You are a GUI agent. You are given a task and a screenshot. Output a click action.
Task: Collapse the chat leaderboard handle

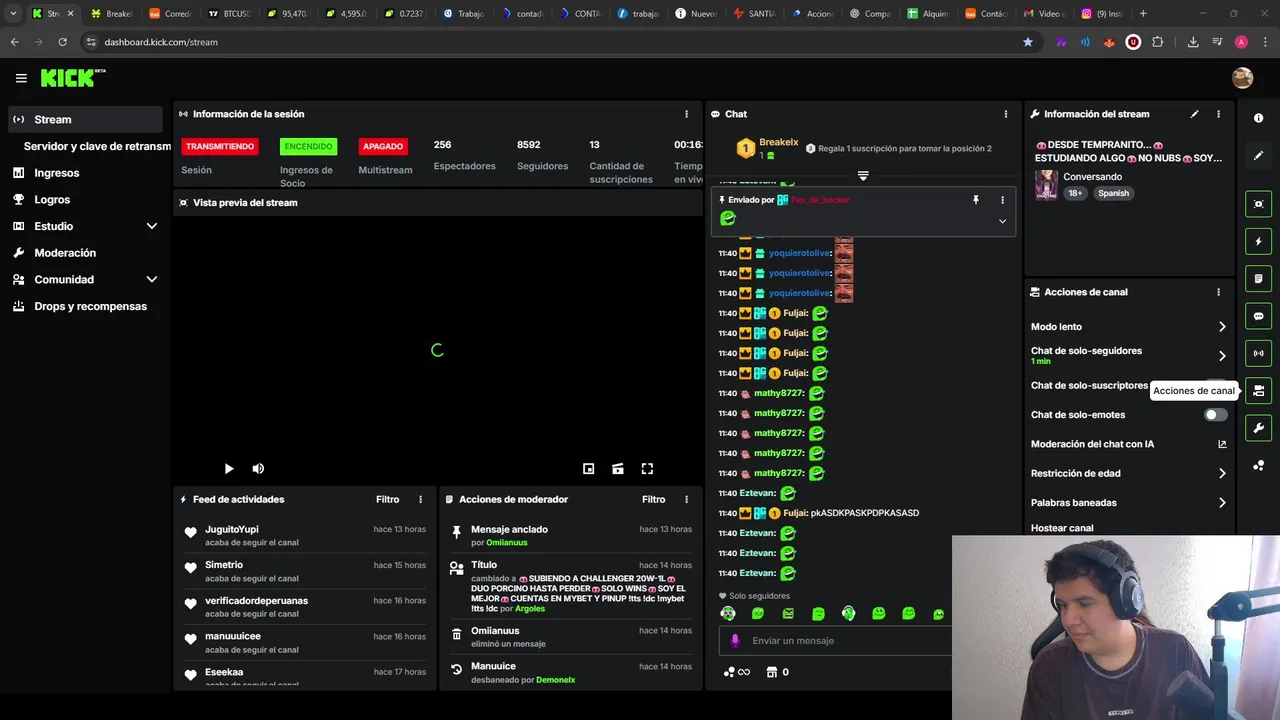tap(863, 175)
